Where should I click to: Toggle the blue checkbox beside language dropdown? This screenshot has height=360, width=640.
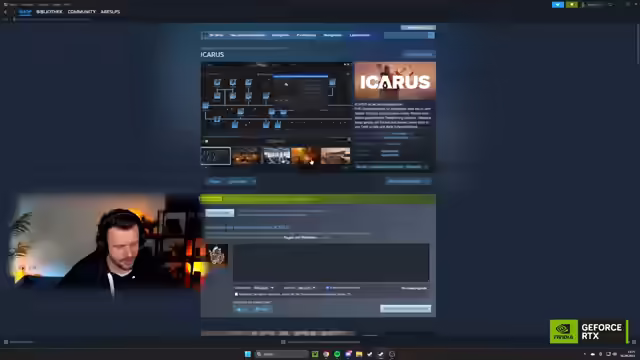pos(327,288)
